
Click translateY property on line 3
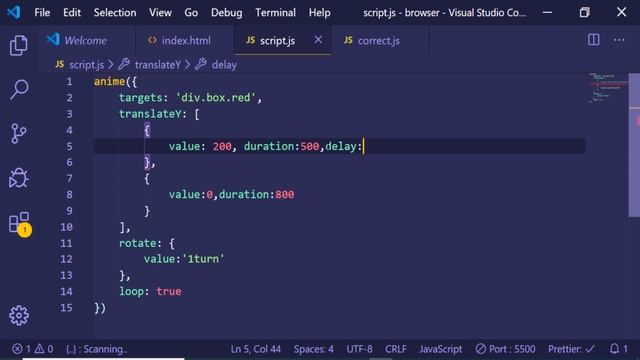click(150, 114)
